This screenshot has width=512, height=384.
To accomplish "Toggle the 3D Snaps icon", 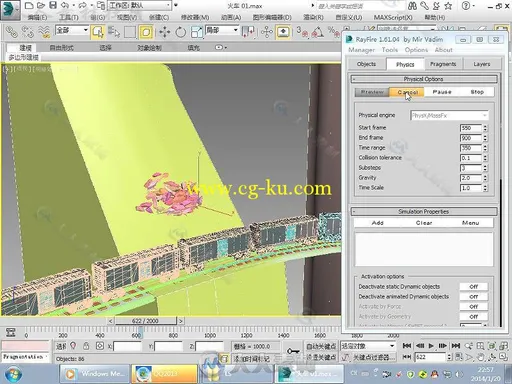I will click(x=302, y=32).
